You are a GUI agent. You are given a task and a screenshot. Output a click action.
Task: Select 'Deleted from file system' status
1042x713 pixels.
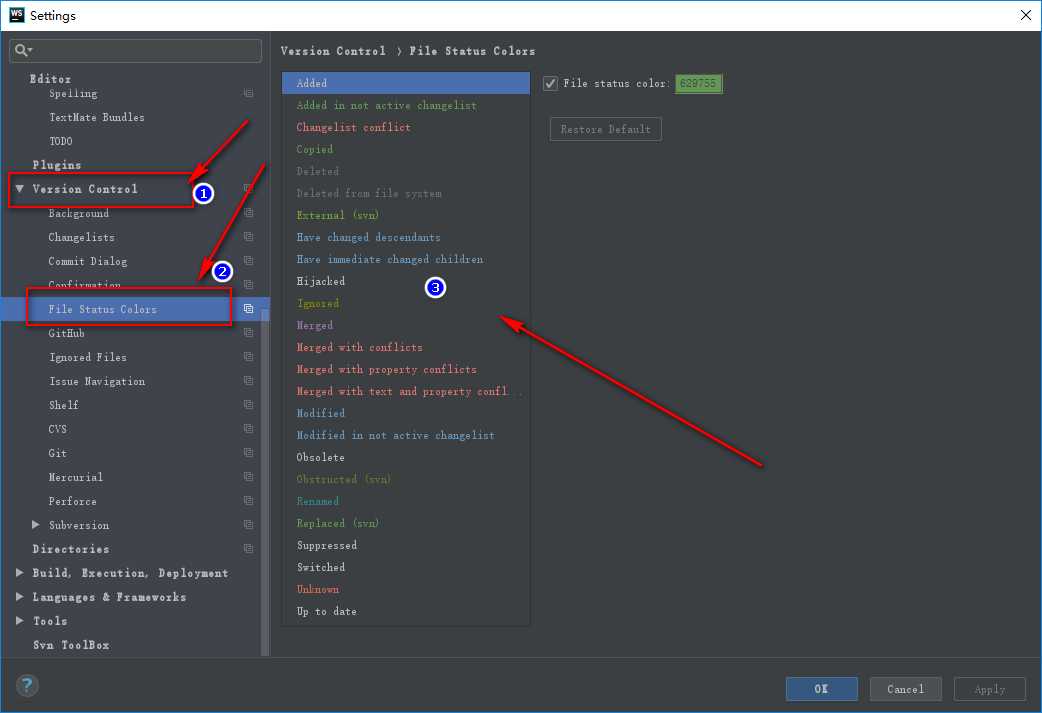click(x=406, y=193)
